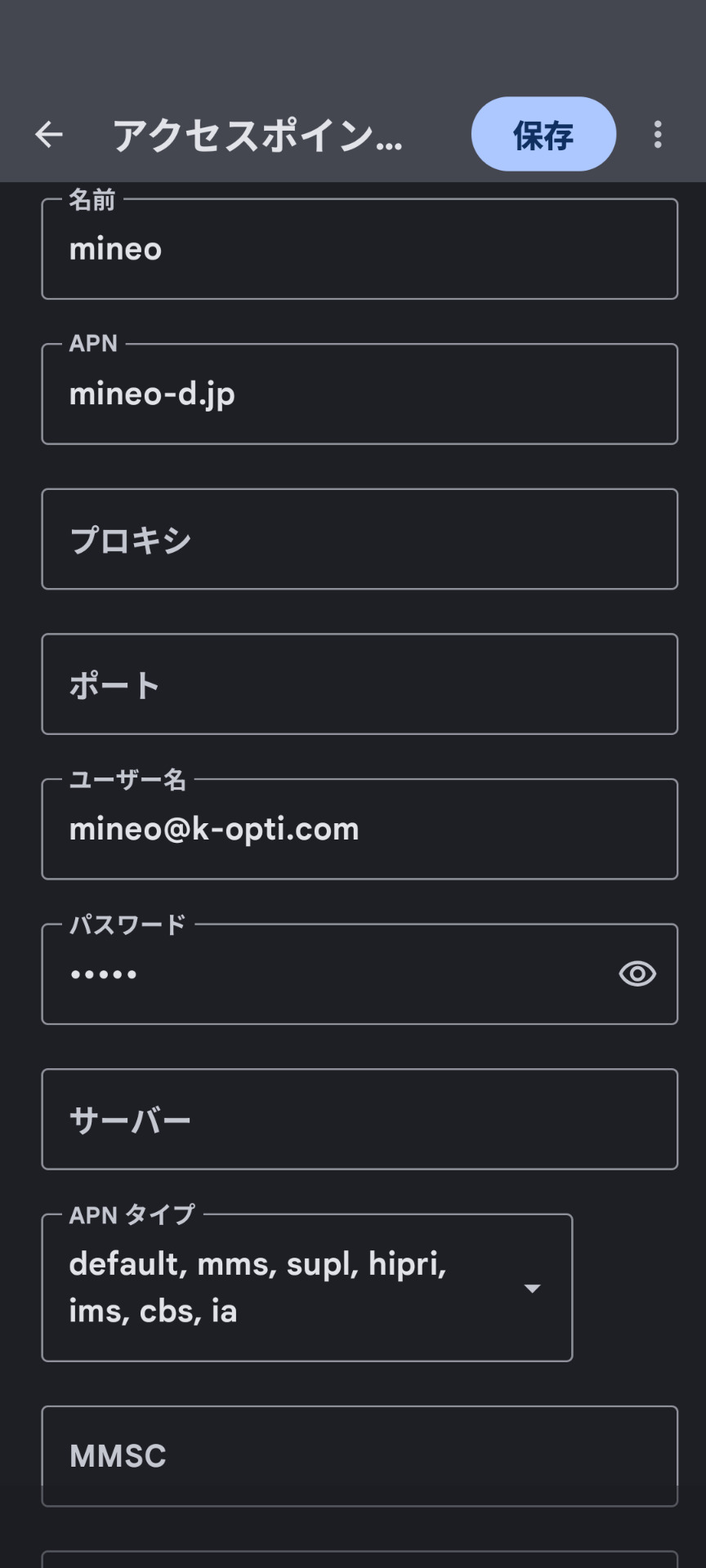The width and height of the screenshot is (706, 1568).
Task: Click the アクセスポイン… page title
Action: pyautogui.click(x=257, y=136)
